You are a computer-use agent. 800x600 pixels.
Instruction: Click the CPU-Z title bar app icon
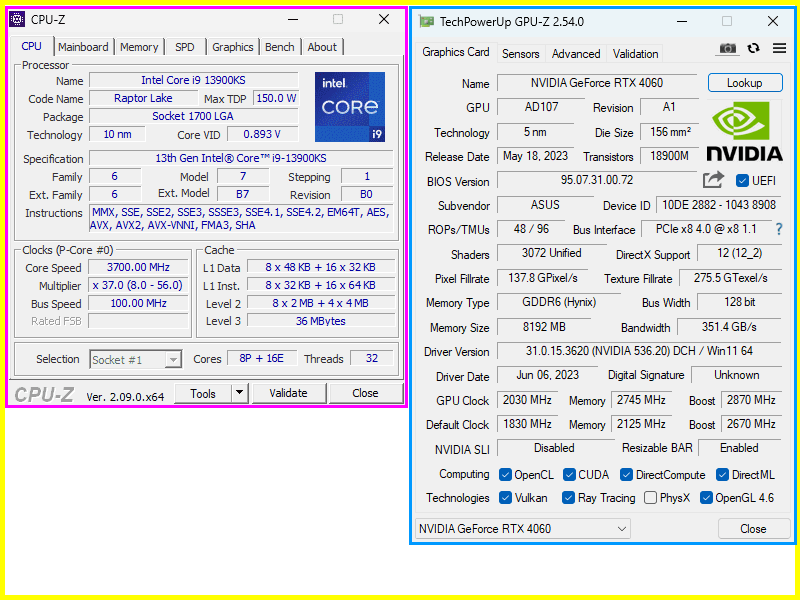tap(18, 20)
